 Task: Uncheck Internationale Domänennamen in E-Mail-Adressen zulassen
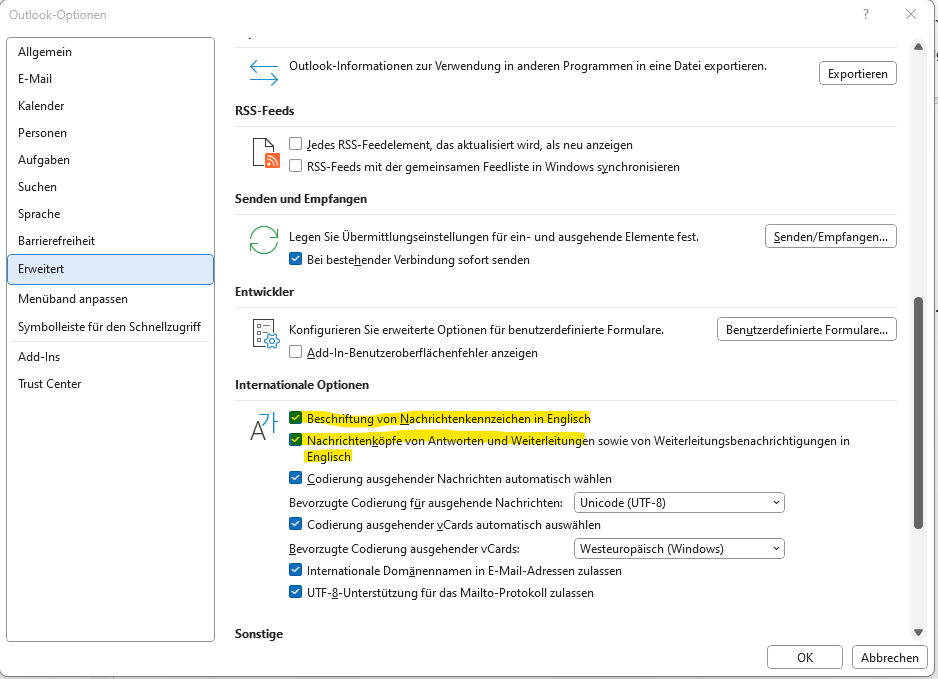296,570
